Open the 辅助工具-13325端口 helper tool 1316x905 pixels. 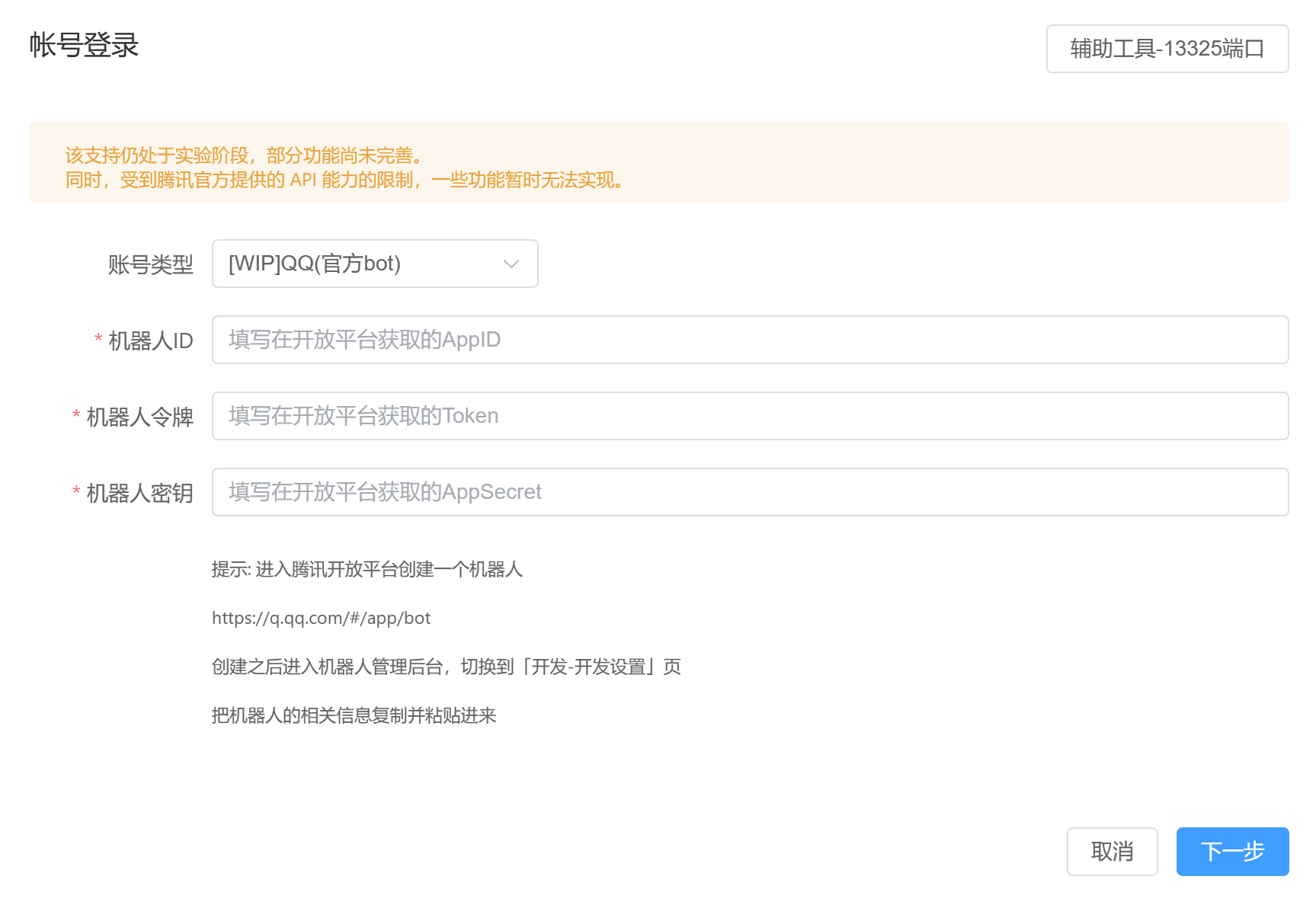1167,48
